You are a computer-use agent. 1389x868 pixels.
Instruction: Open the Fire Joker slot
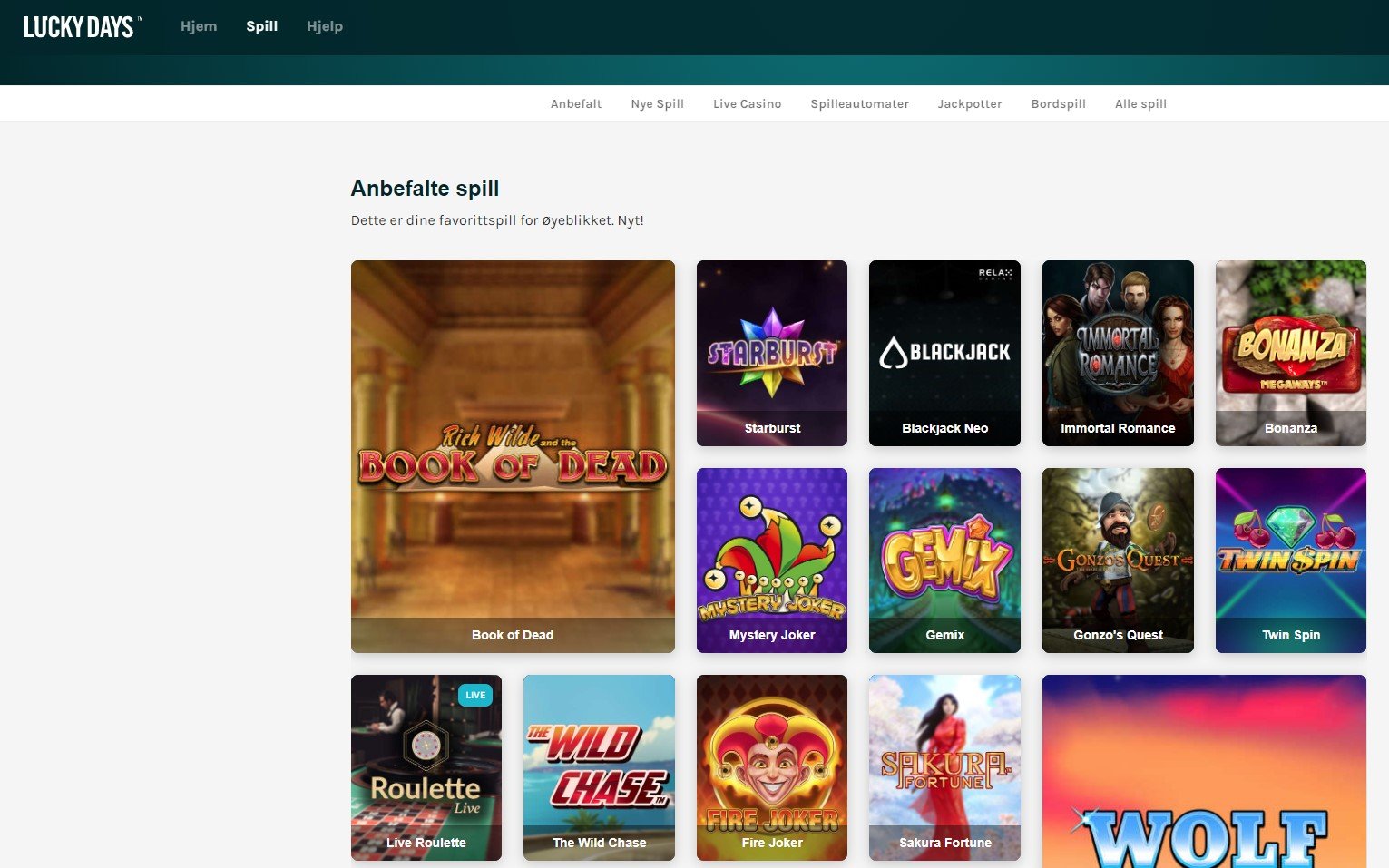771,767
